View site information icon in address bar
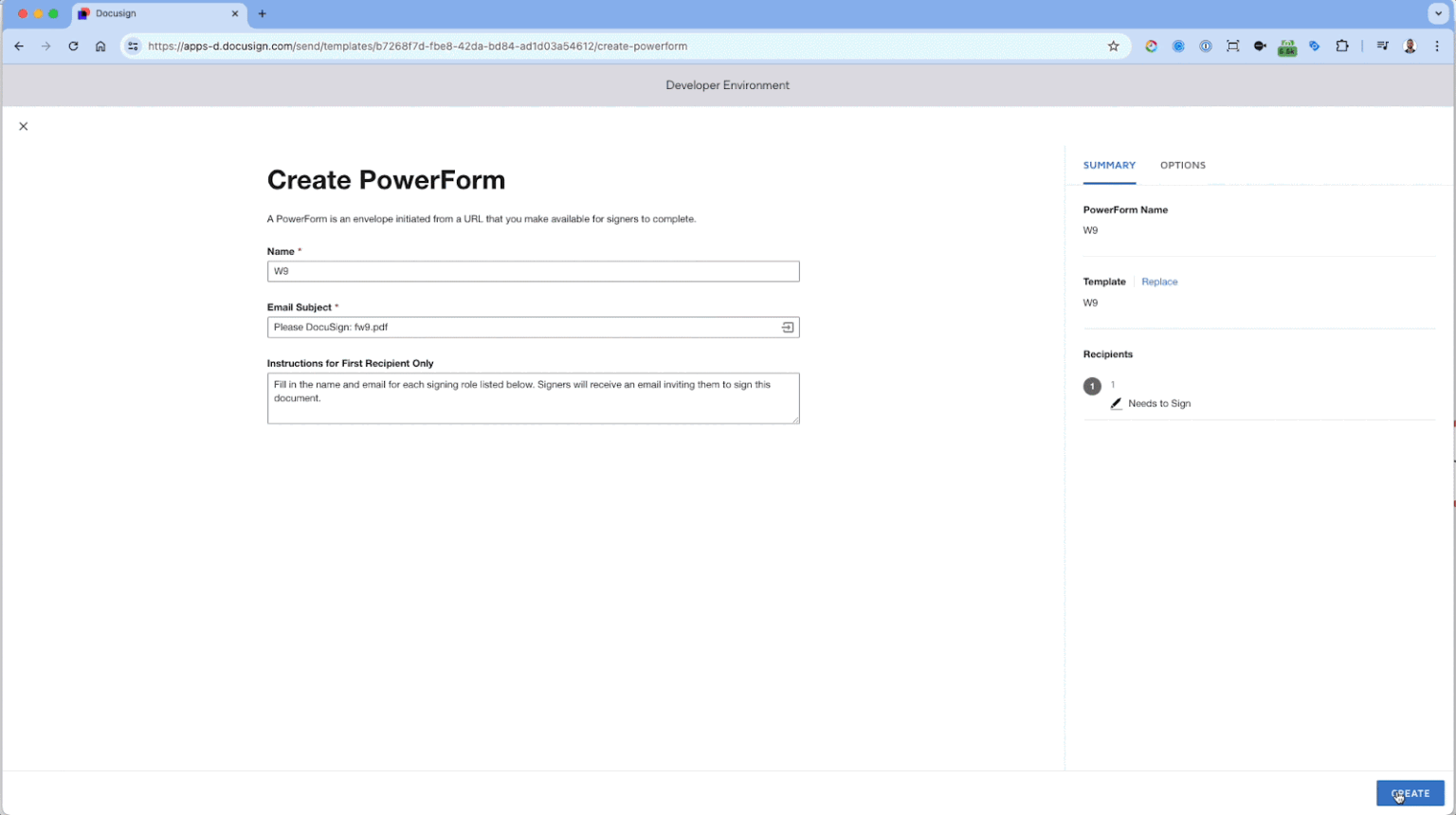Image resolution: width=1456 pixels, height=815 pixels. pos(133,46)
